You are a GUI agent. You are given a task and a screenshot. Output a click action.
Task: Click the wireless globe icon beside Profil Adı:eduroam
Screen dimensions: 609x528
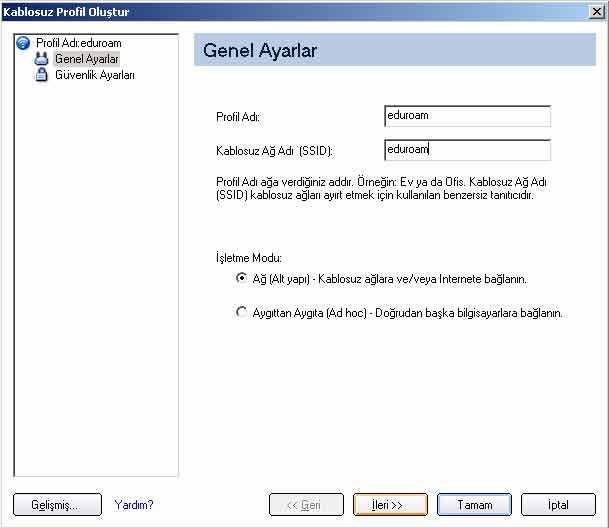(23, 43)
